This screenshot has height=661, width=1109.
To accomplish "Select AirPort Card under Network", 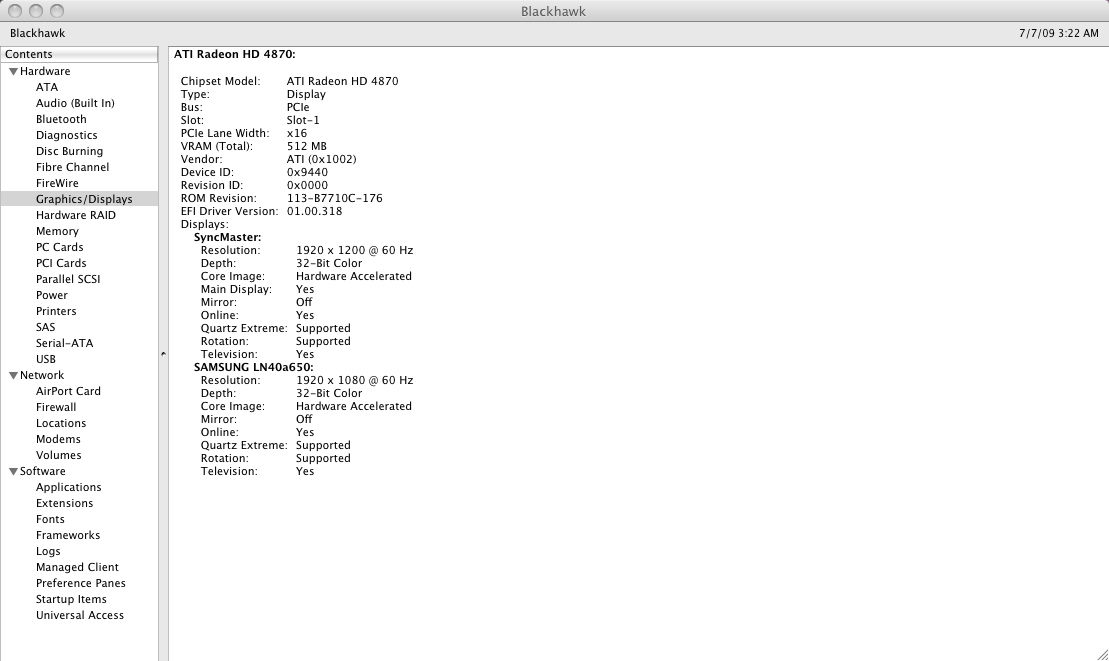I will (68, 391).
